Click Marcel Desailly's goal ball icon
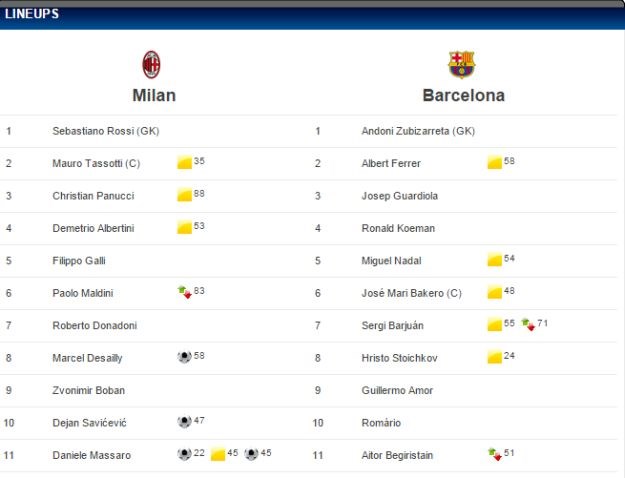The width and height of the screenshot is (625, 478). [x=185, y=356]
